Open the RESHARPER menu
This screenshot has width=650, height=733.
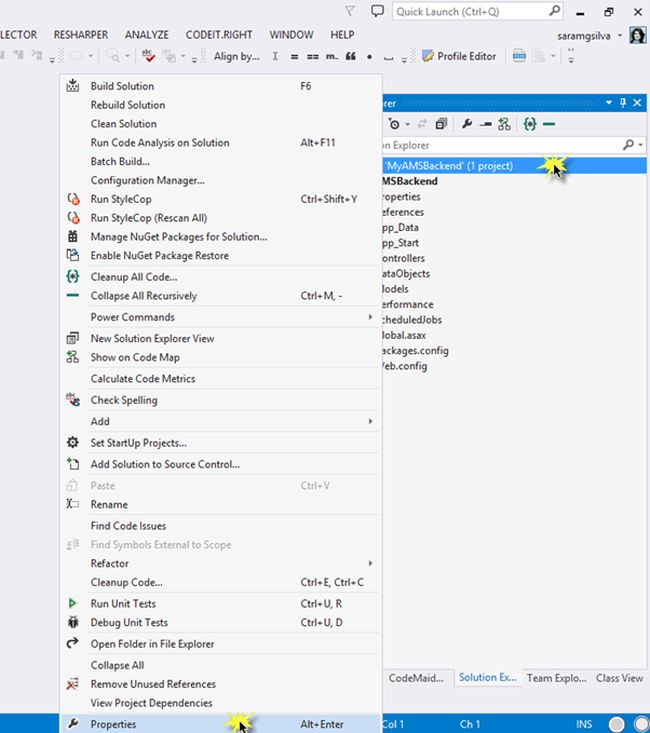coord(81,35)
